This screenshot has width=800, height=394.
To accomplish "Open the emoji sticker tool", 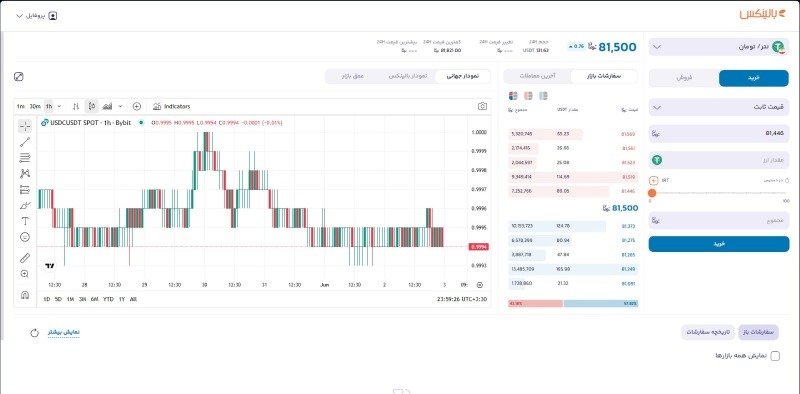I will 25,237.
